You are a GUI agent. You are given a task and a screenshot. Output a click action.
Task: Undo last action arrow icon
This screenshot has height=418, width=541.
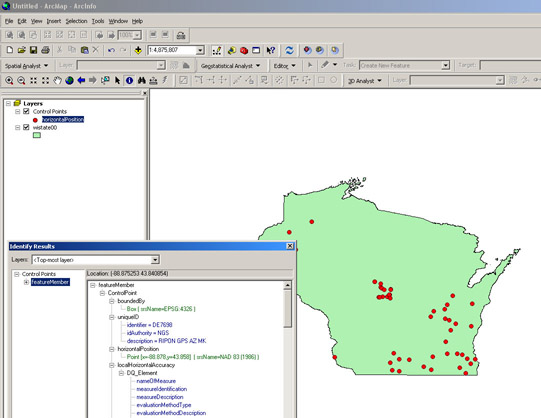(x=111, y=50)
